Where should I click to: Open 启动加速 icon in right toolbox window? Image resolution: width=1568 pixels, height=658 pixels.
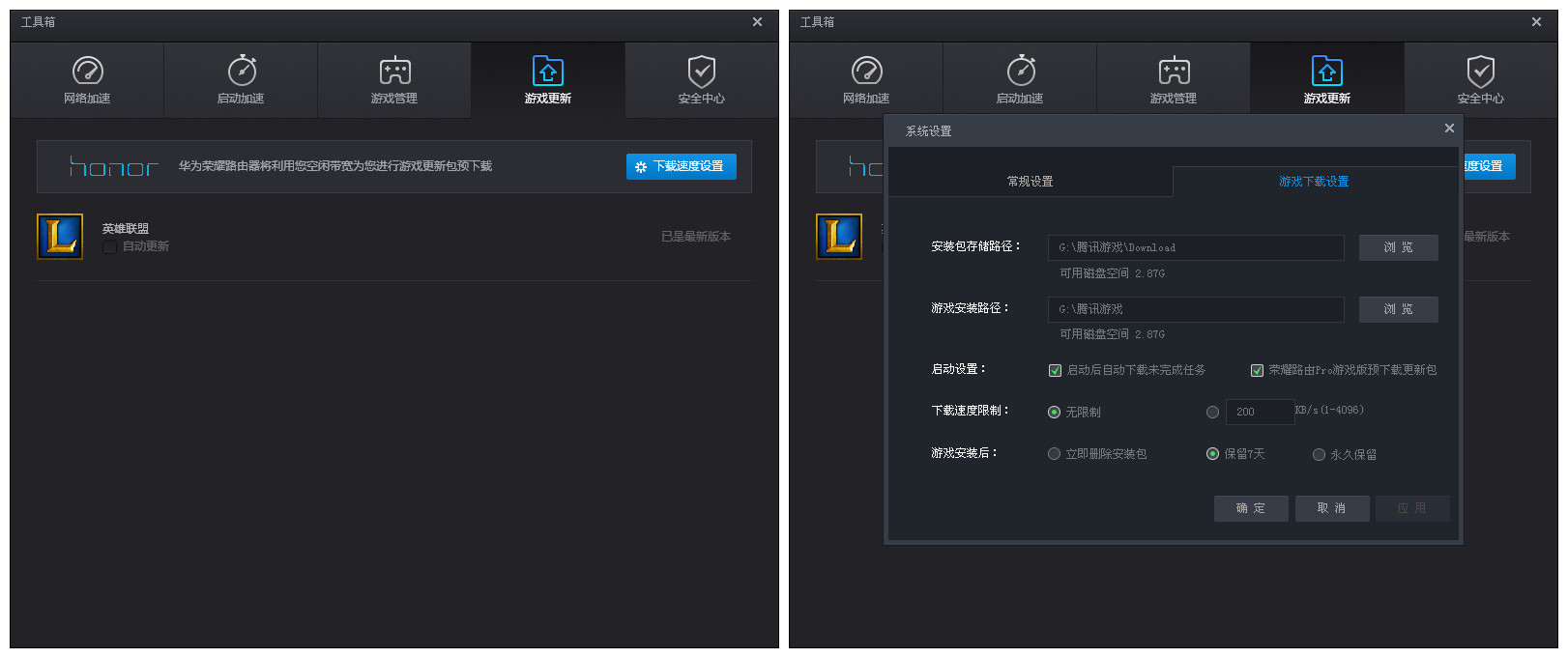click(x=1020, y=71)
